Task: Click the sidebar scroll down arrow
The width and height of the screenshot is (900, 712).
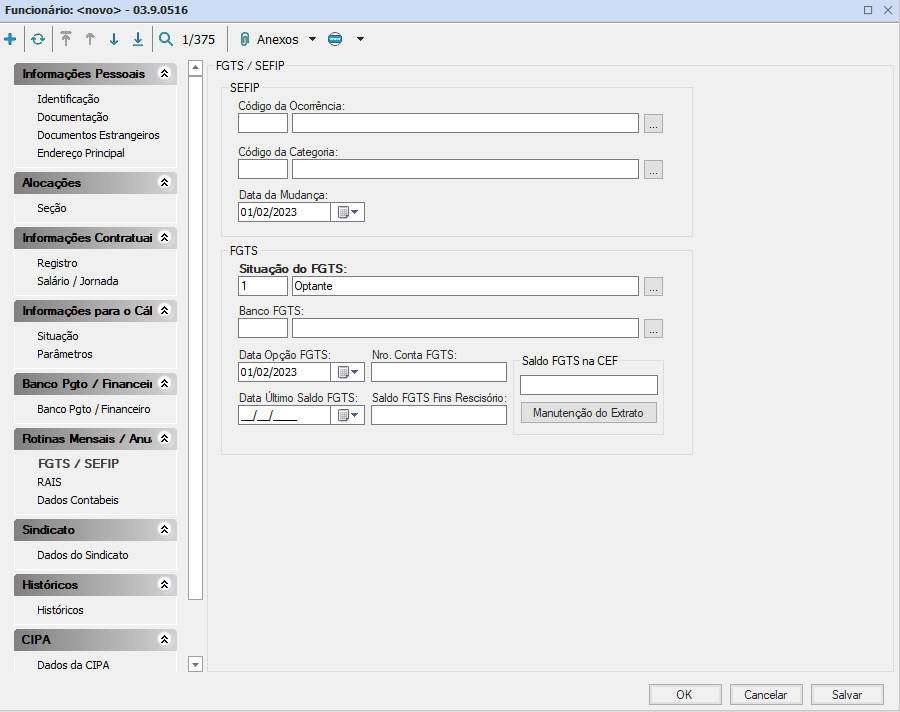Action: pos(195,664)
